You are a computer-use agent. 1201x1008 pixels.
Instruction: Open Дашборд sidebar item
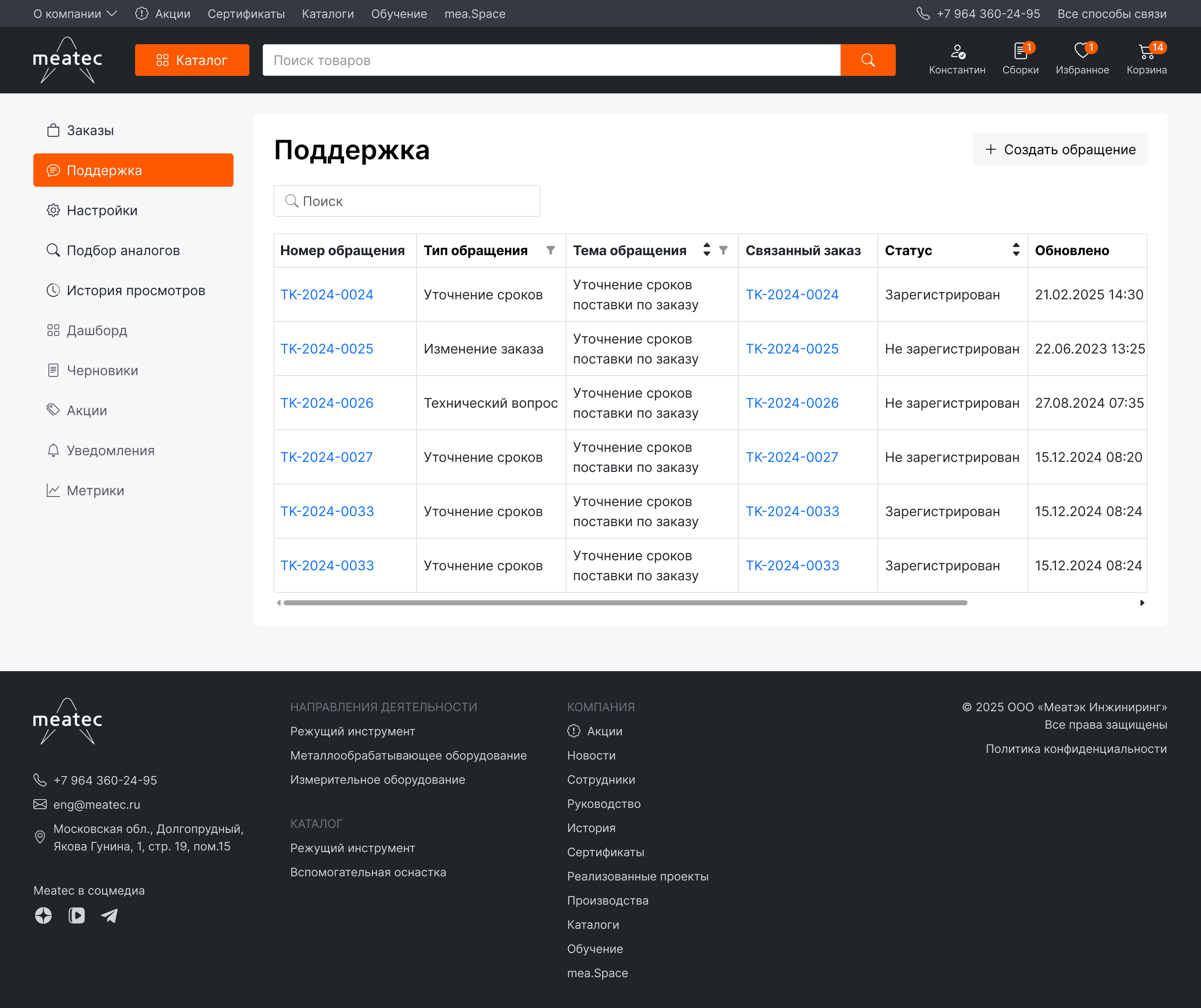click(x=97, y=331)
